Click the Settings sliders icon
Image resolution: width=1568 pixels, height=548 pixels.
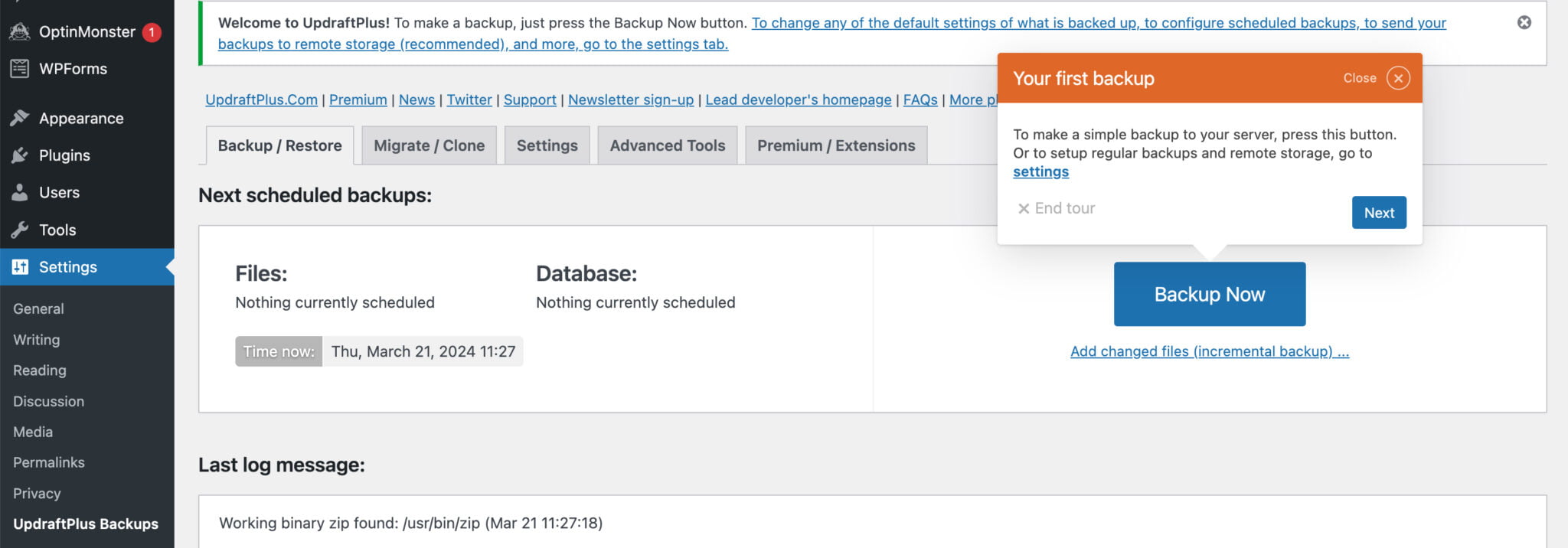[20, 267]
